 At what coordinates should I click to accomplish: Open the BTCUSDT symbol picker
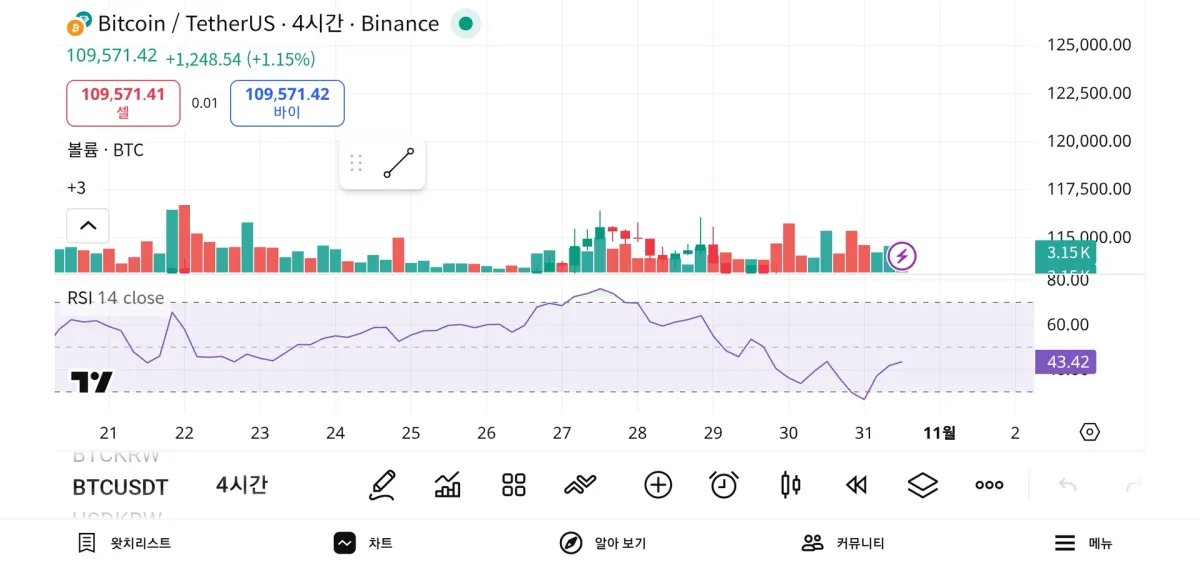point(120,487)
